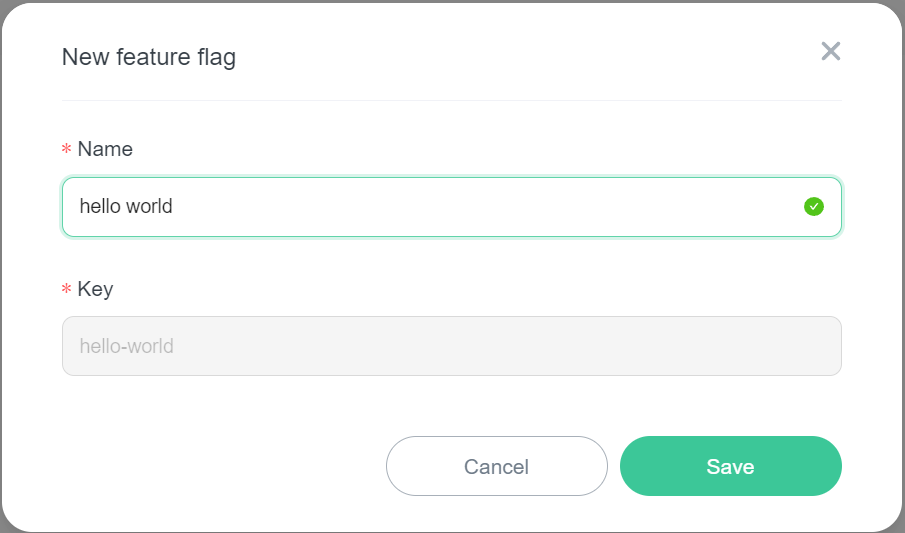Image resolution: width=905 pixels, height=533 pixels.
Task: Click empty space inside the Name textbox
Action: click(x=480, y=207)
